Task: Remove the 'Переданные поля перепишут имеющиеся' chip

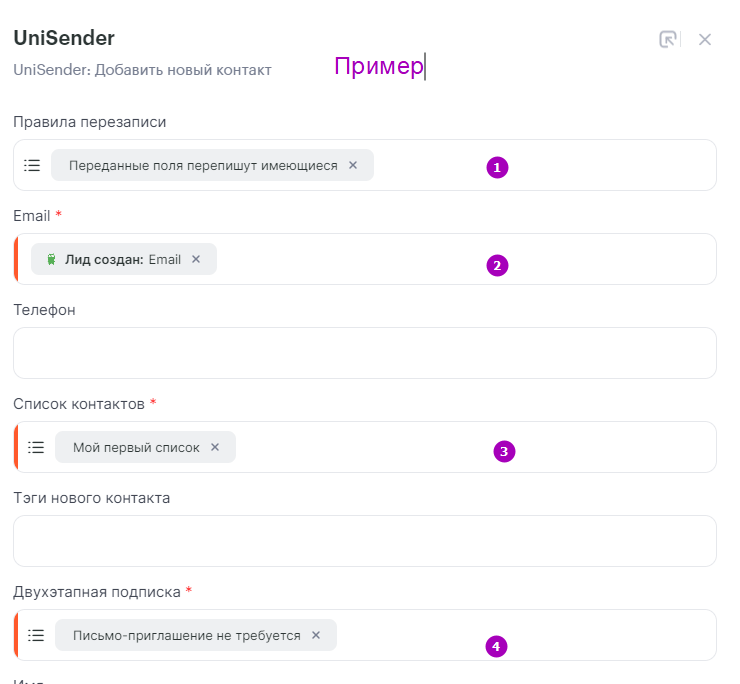Action: 353,165
